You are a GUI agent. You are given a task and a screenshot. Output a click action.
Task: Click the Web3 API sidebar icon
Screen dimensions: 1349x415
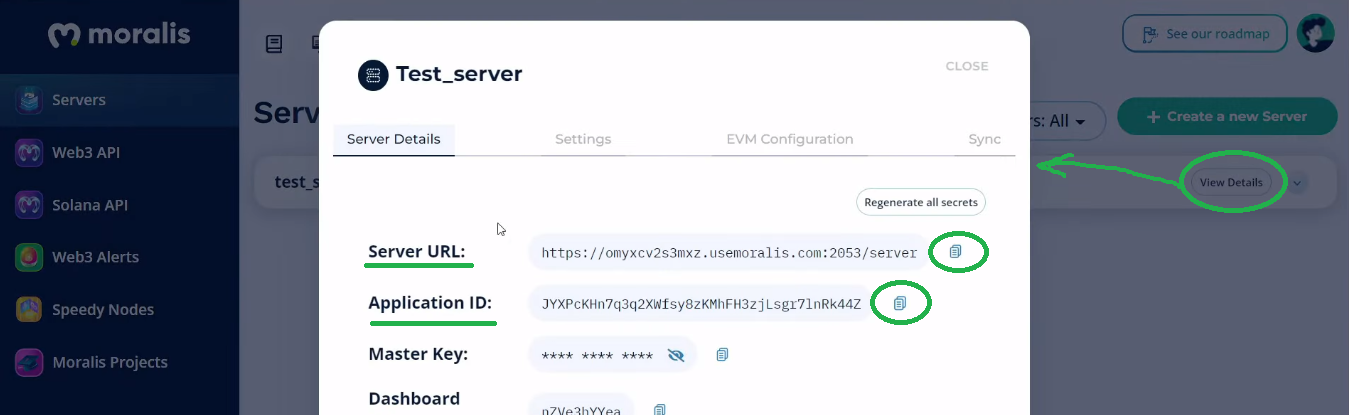[28, 153]
